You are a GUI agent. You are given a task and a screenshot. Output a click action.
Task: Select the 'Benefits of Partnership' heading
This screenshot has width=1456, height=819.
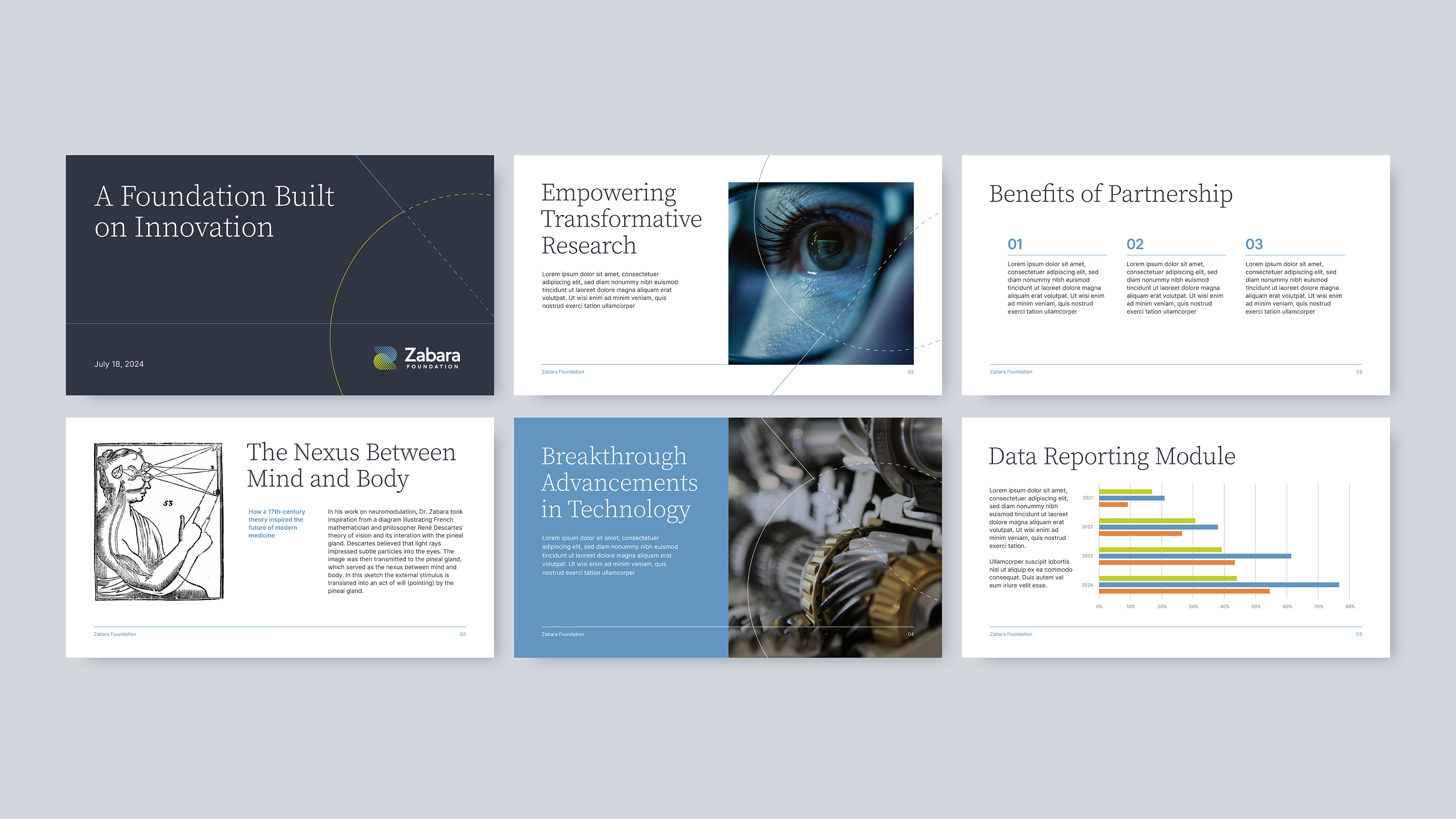1111,194
